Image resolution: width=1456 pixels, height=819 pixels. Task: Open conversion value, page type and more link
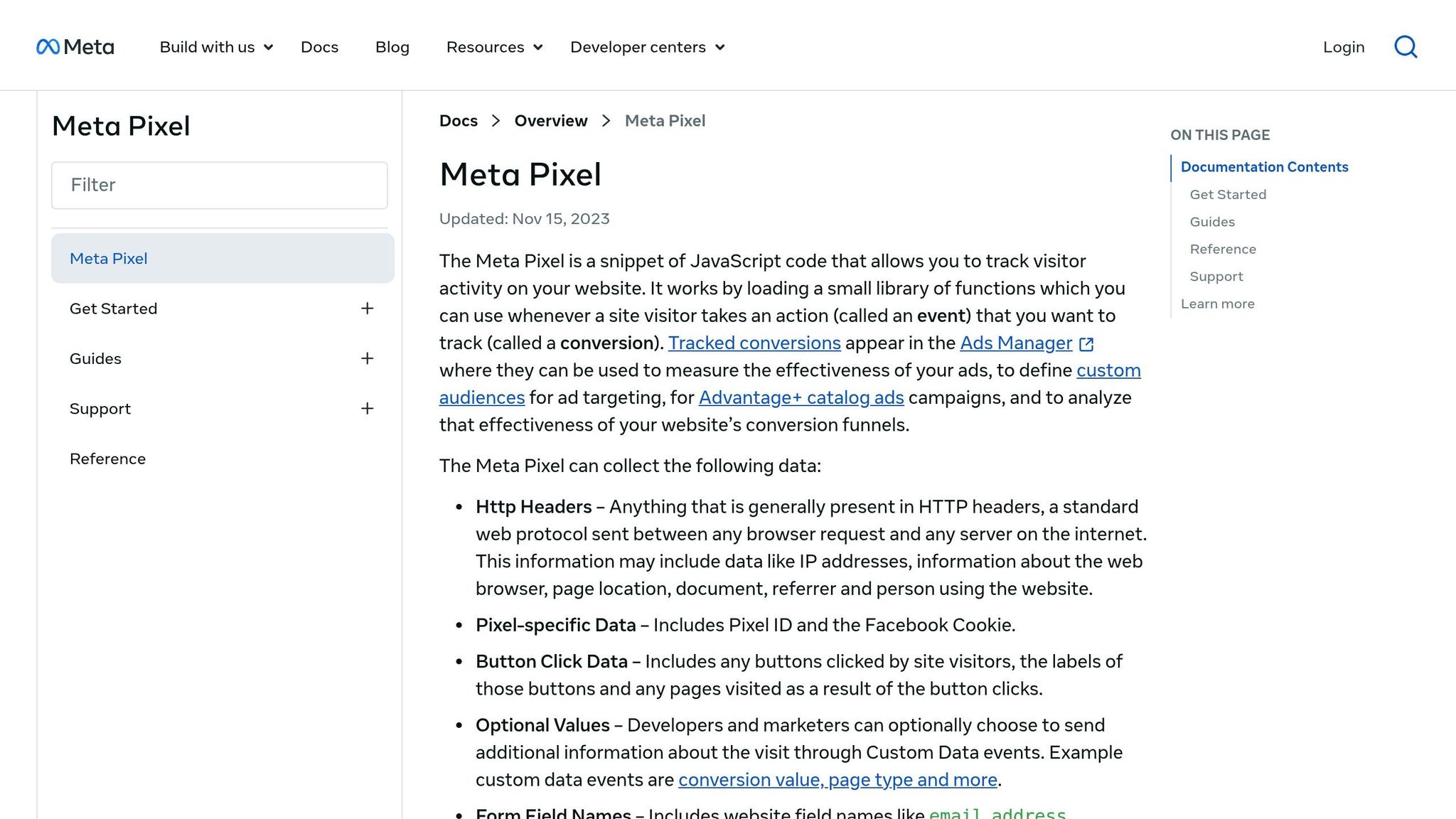(837, 780)
